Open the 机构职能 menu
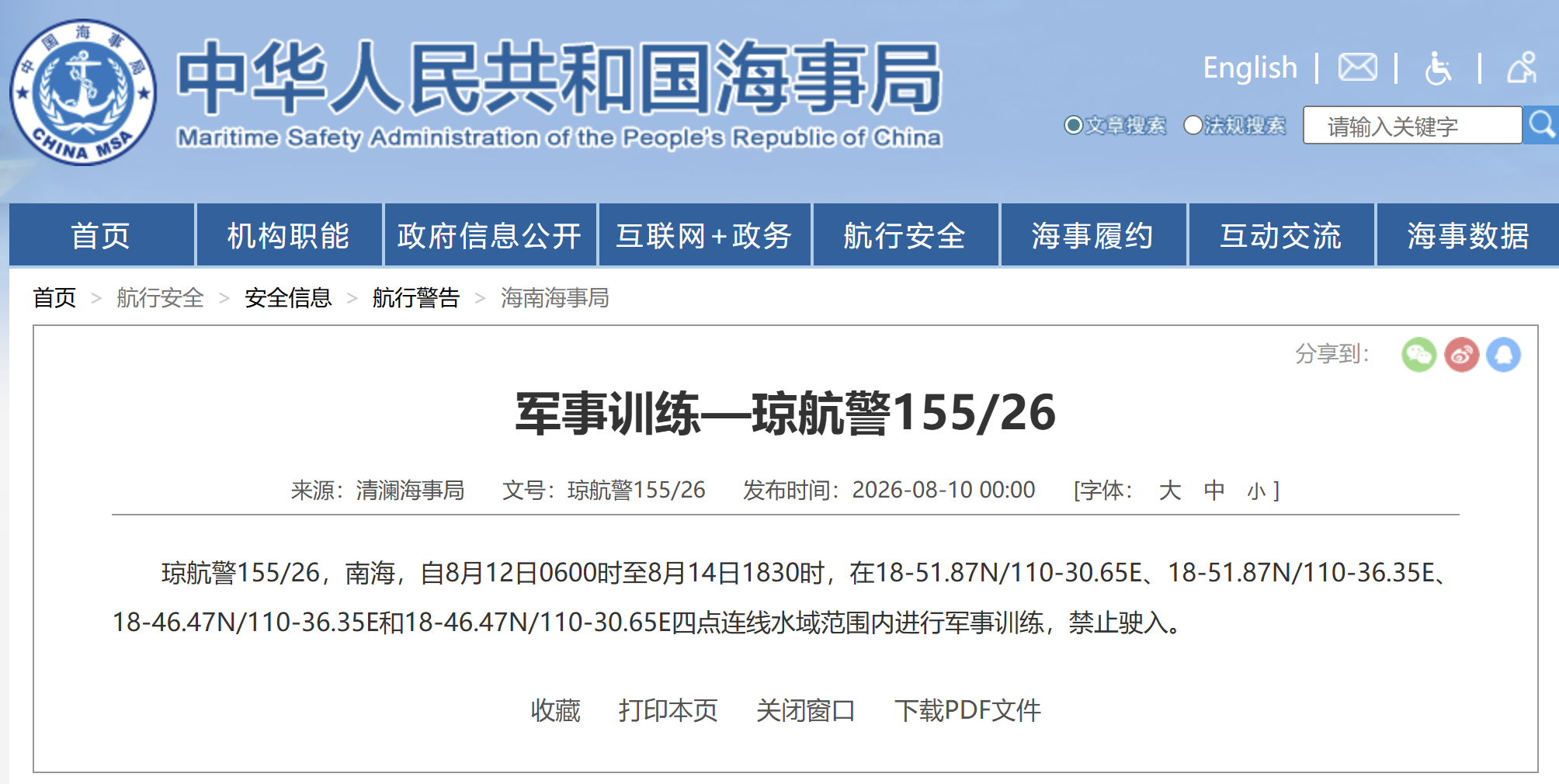The height and width of the screenshot is (784, 1559). (289, 235)
